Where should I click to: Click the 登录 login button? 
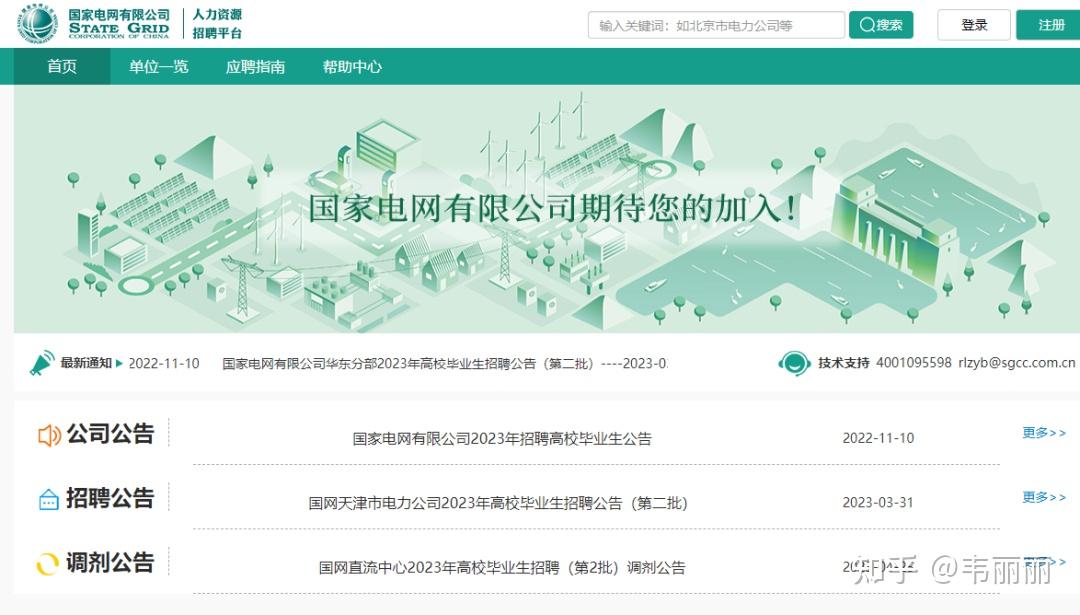point(974,25)
